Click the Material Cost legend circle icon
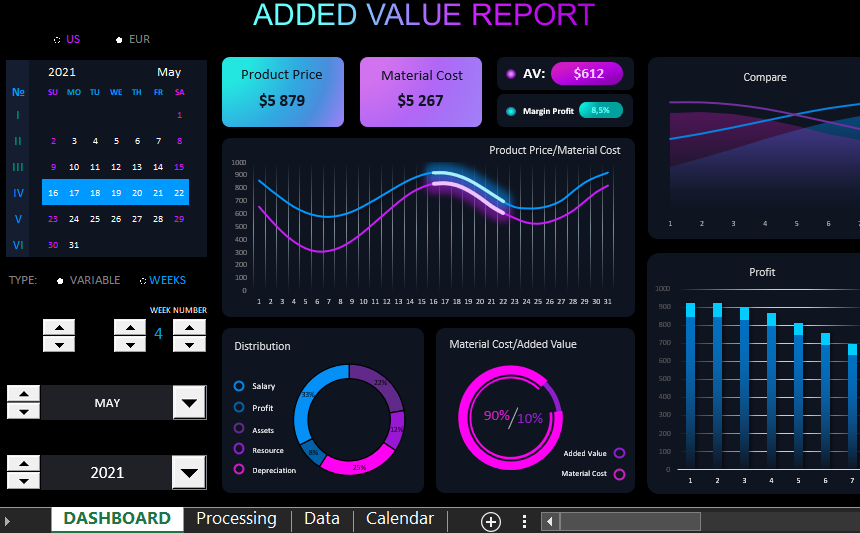860x533 pixels. coord(620,474)
